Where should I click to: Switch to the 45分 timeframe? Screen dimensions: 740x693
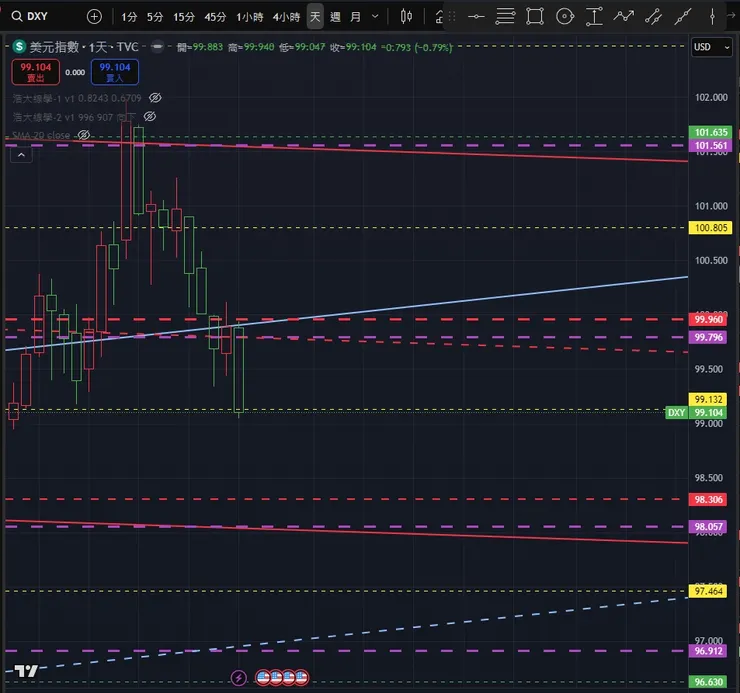pos(215,17)
